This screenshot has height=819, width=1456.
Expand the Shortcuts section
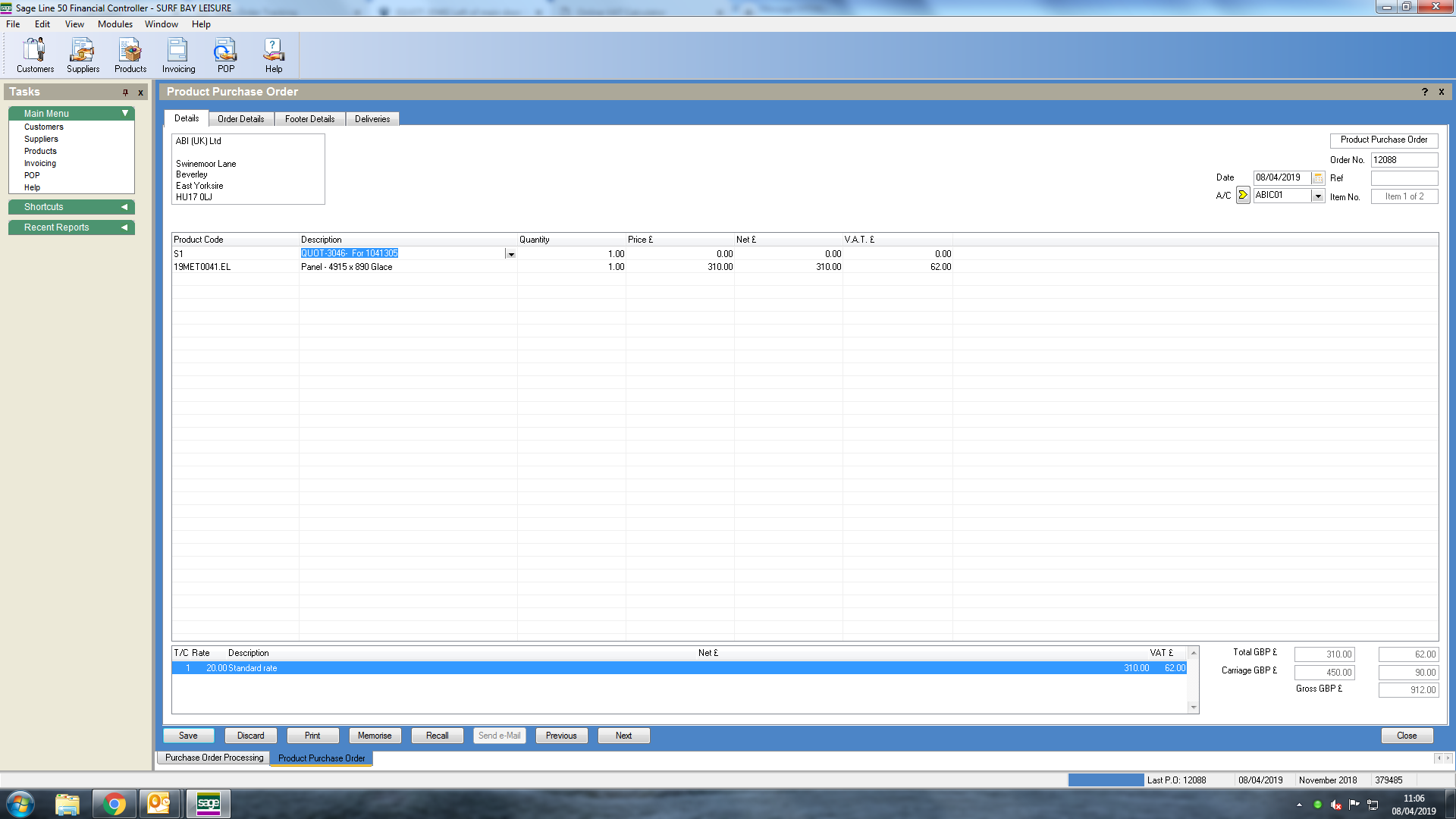(x=124, y=207)
